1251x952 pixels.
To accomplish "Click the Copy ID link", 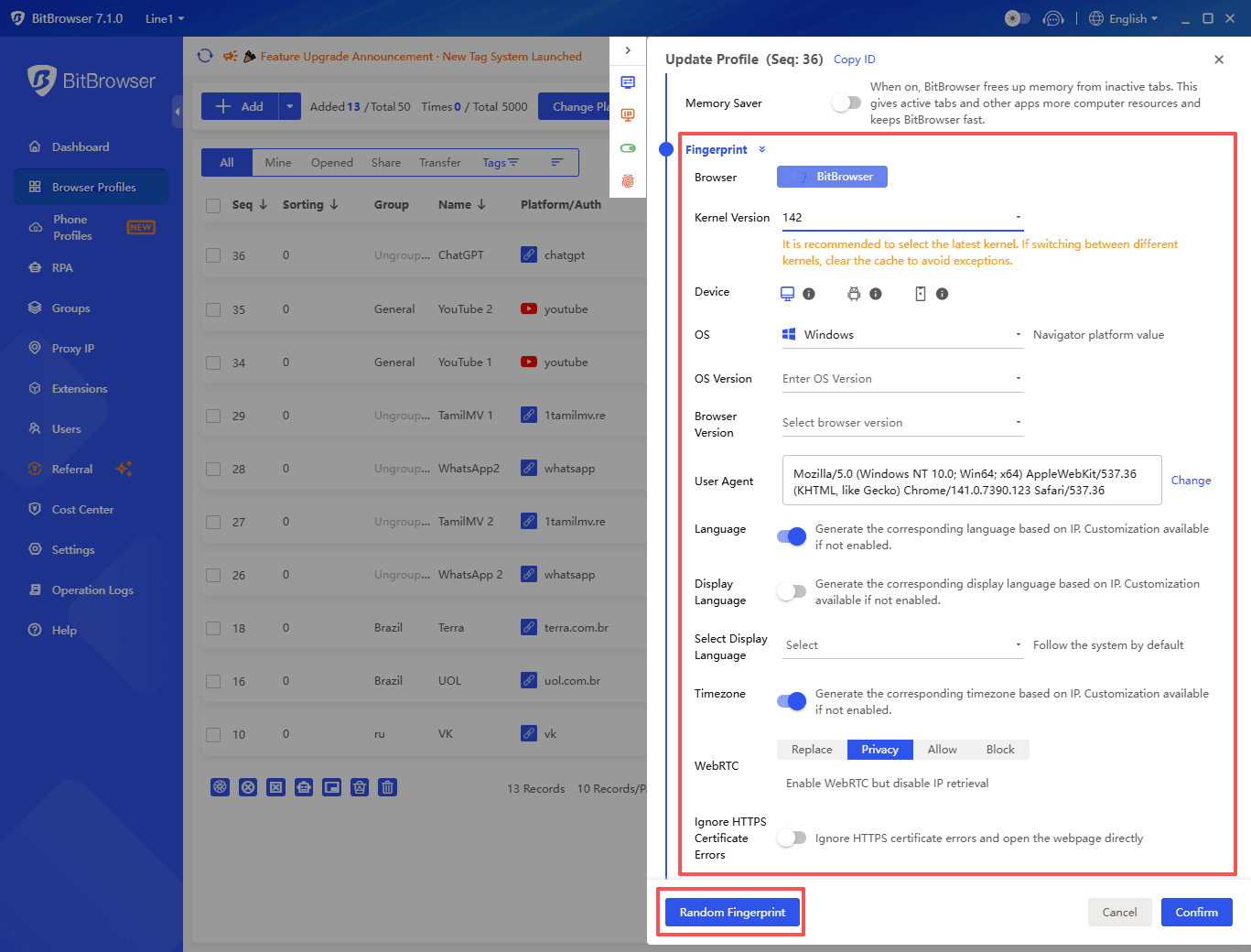I will 853,59.
